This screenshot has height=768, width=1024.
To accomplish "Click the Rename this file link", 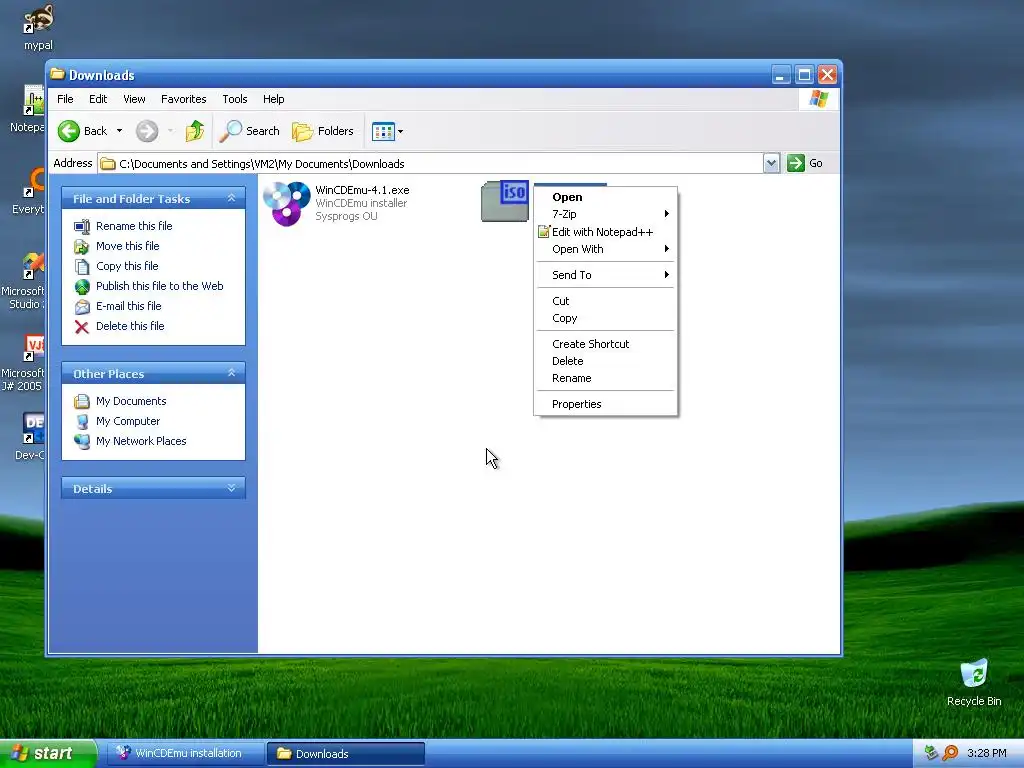I will pyautogui.click(x=134, y=226).
